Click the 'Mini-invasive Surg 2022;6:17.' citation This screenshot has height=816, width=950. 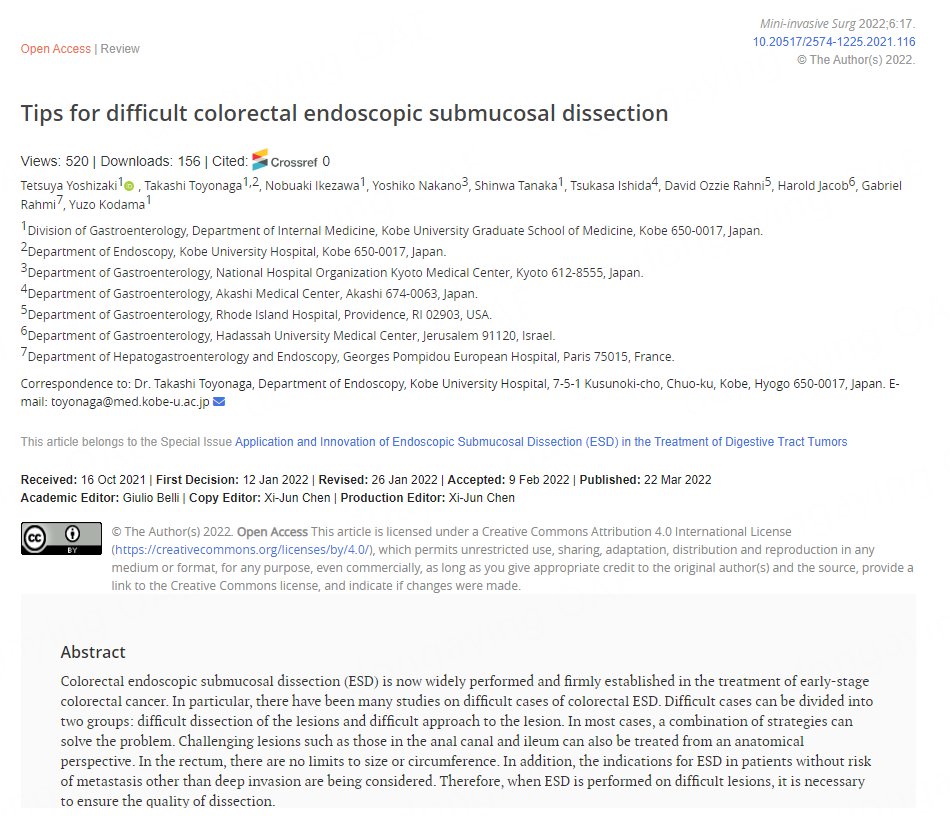(x=837, y=24)
